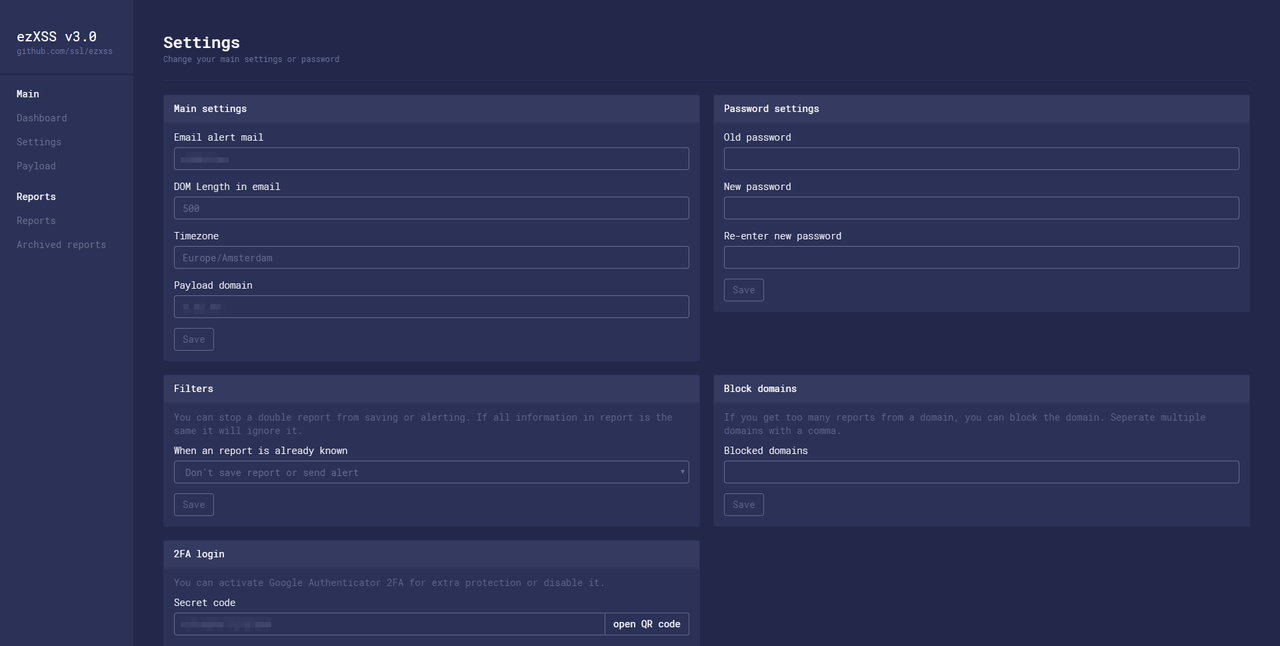Viewport: 1280px width, 646px height.
Task: Click the Old password field
Action: (x=981, y=159)
